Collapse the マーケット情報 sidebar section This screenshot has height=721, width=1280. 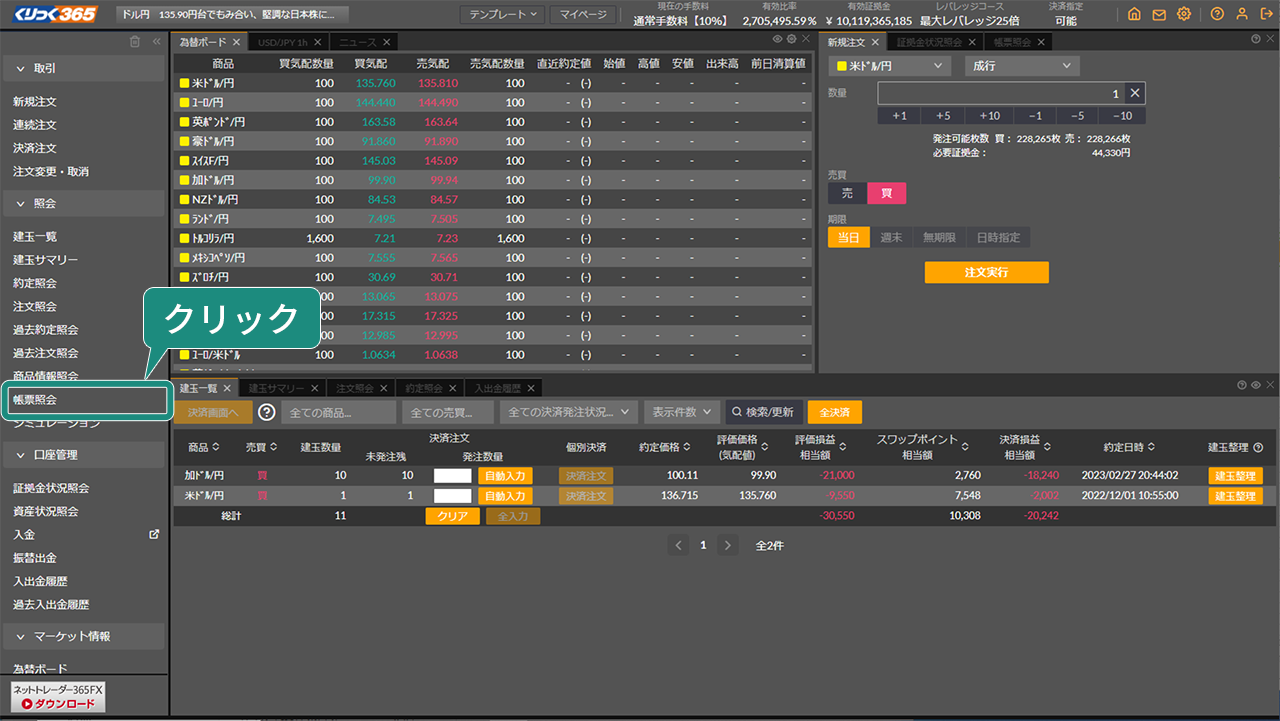point(85,636)
